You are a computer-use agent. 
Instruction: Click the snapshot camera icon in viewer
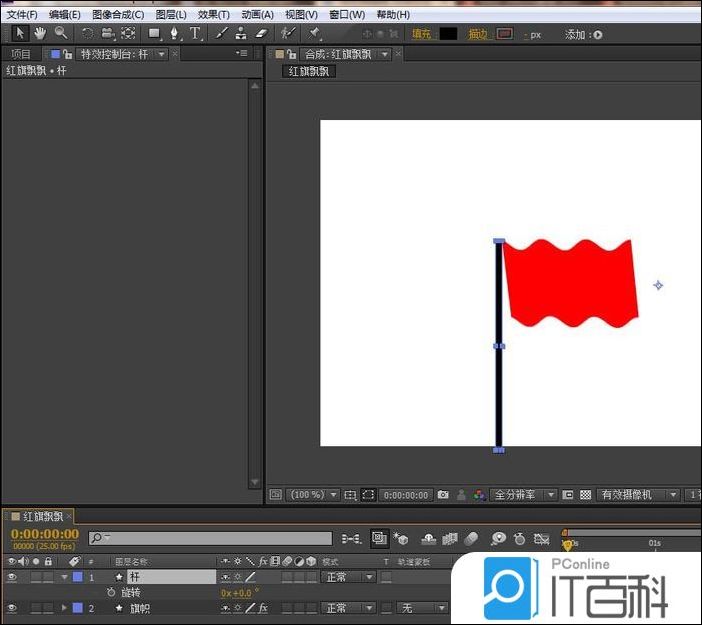443,495
